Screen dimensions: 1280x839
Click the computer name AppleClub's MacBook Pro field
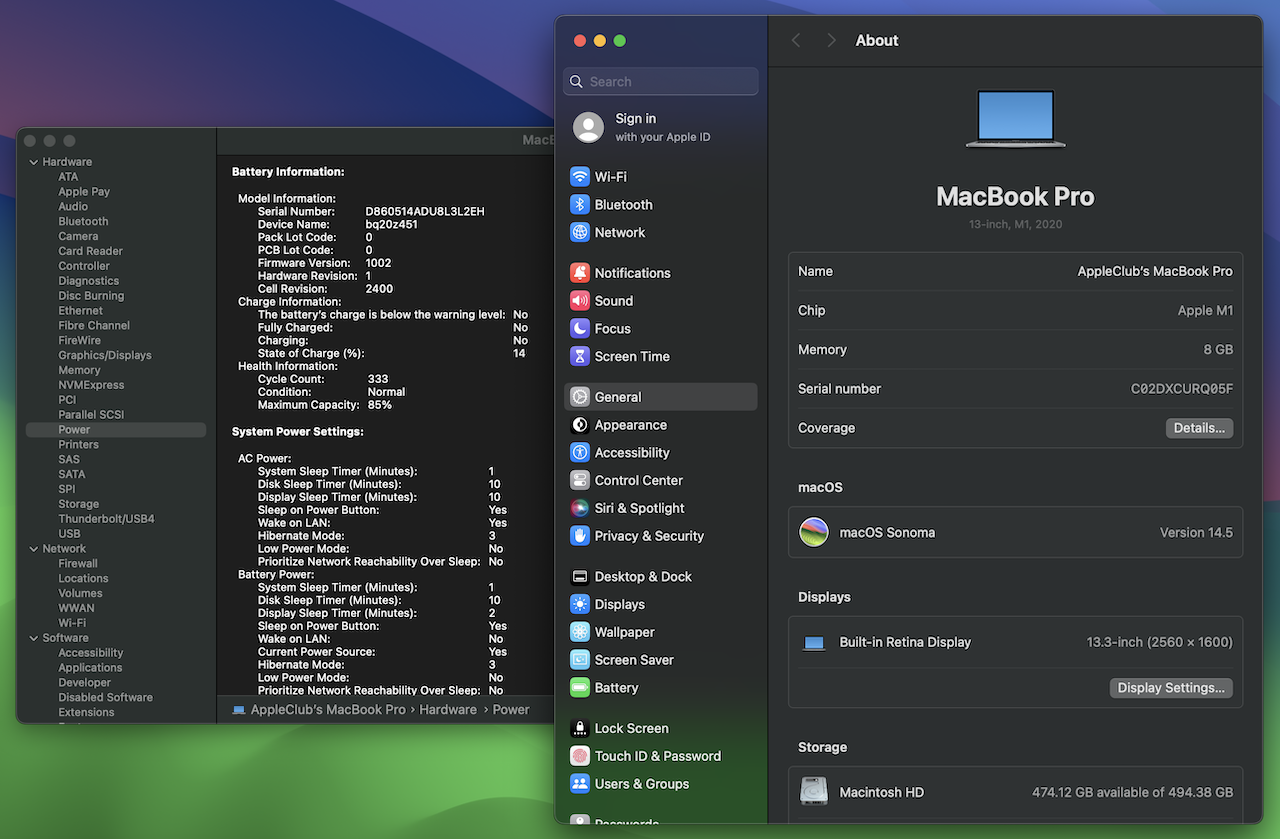1155,271
